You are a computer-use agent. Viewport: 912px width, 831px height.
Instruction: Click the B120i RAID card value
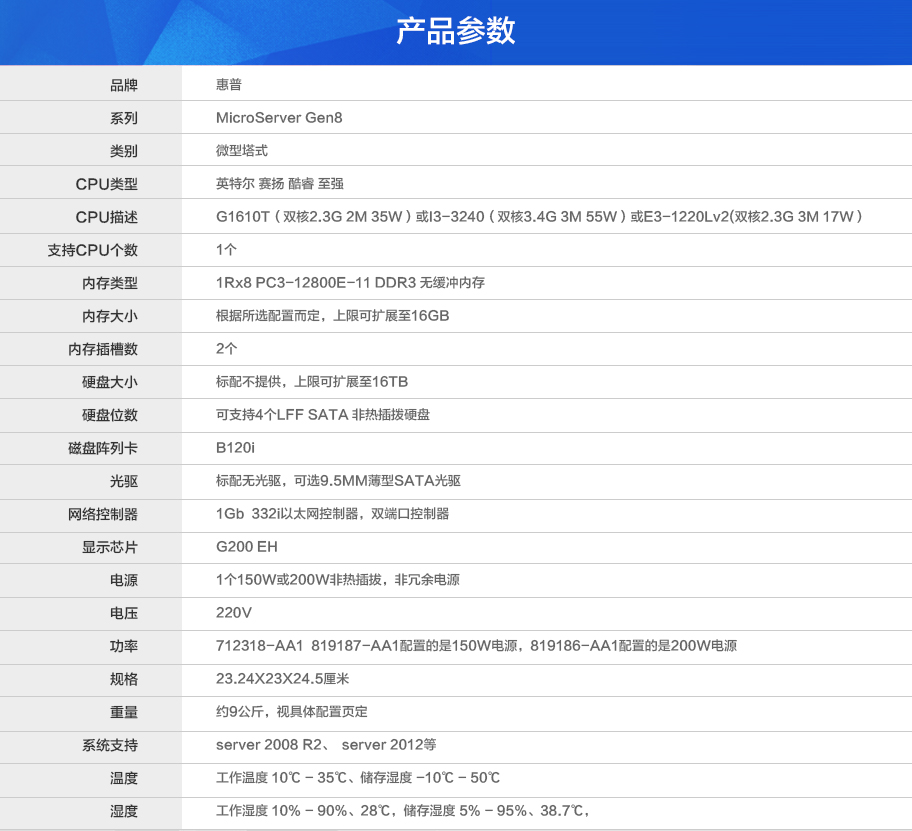click(235, 447)
